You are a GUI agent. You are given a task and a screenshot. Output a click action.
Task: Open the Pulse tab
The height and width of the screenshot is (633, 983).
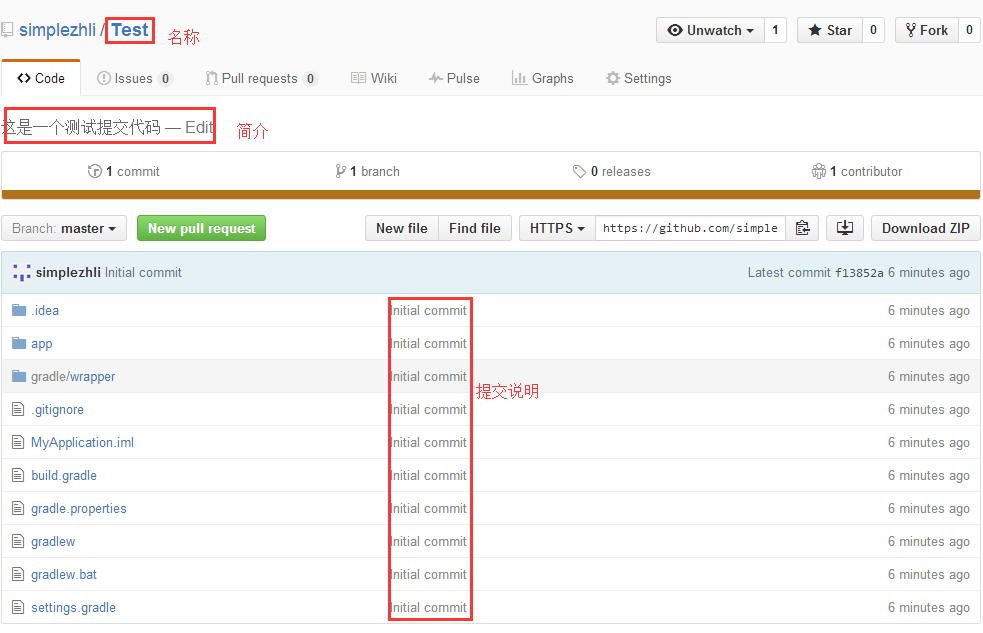(454, 78)
